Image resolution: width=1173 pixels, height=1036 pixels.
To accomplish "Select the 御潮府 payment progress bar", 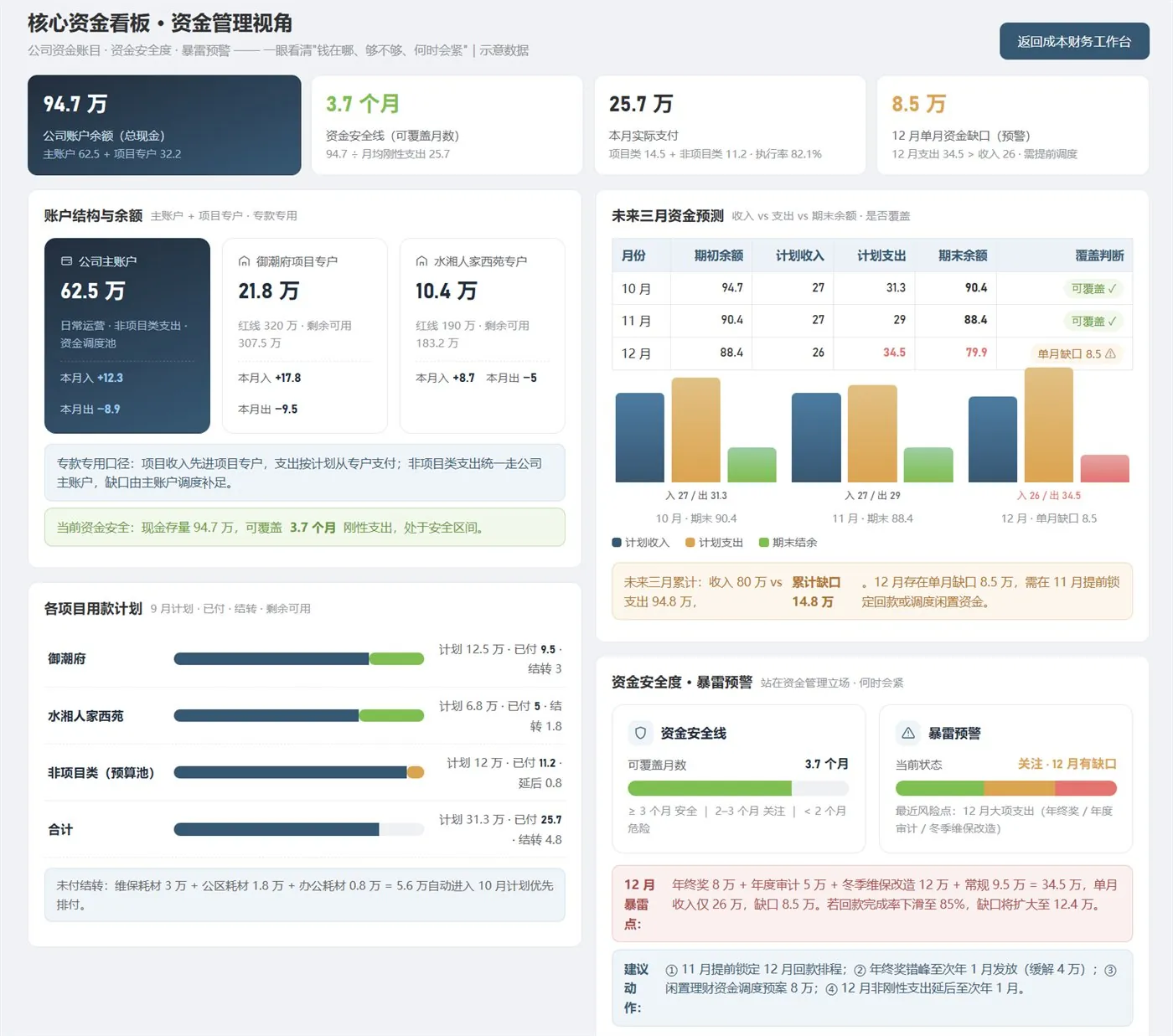I will coord(299,659).
